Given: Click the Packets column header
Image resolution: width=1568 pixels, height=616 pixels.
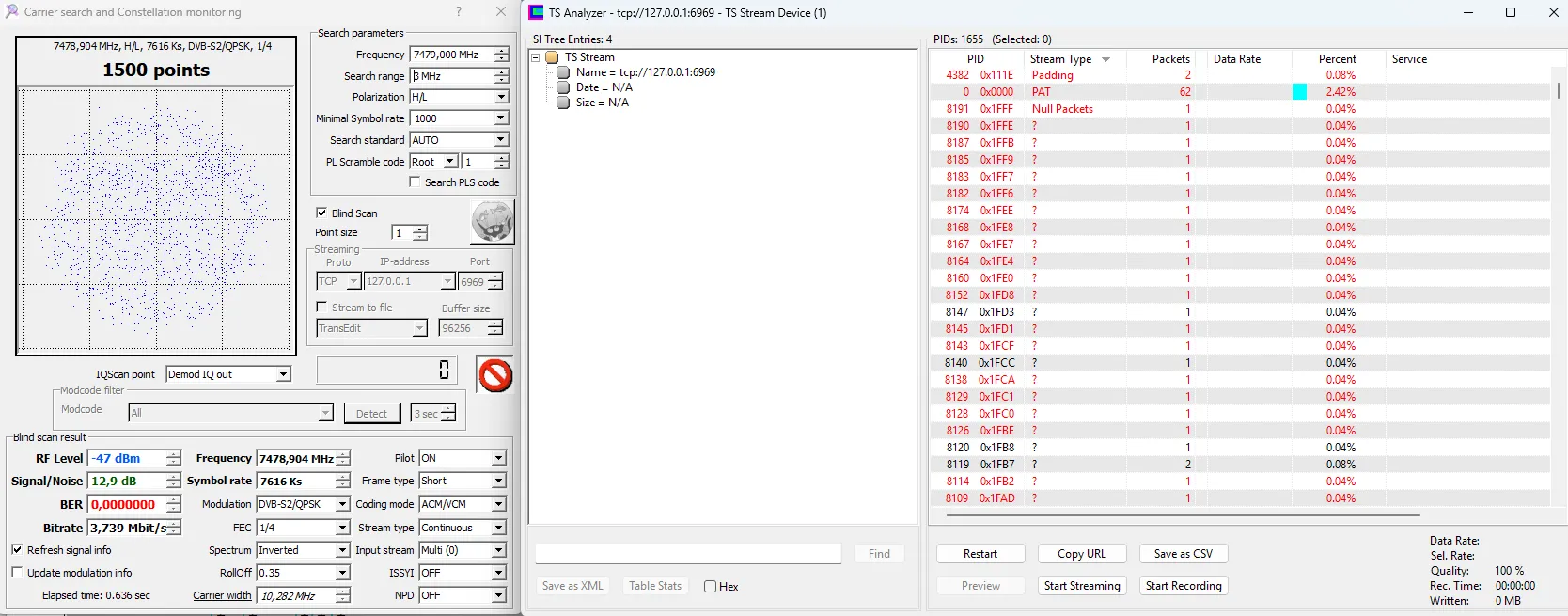Looking at the screenshot, I should point(1170,59).
